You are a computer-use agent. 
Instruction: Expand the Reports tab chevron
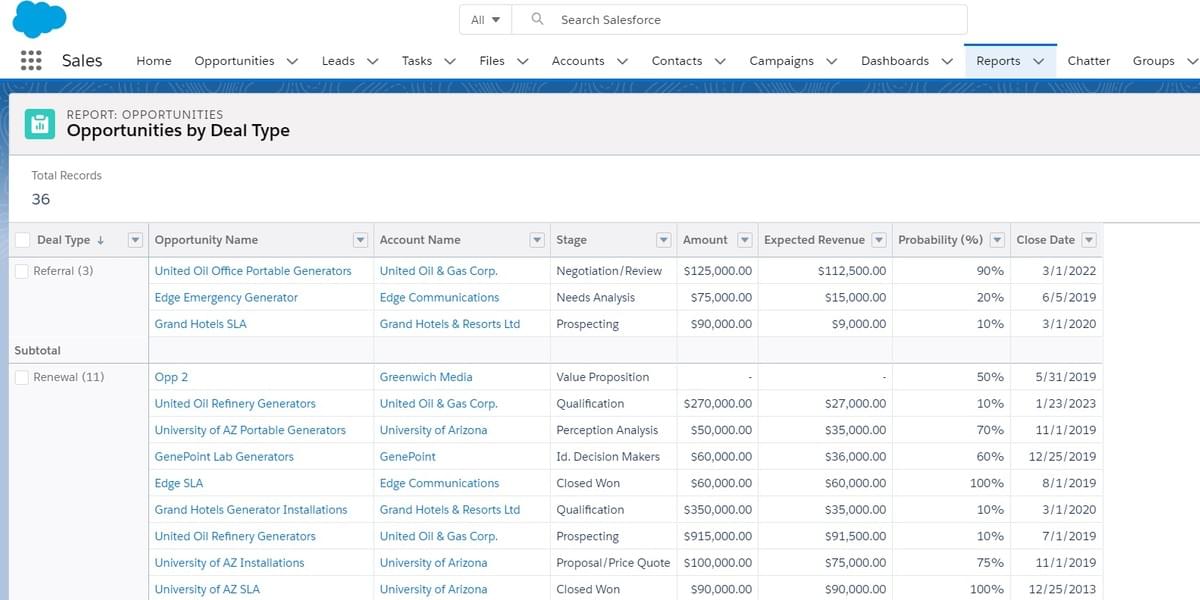coord(1038,61)
